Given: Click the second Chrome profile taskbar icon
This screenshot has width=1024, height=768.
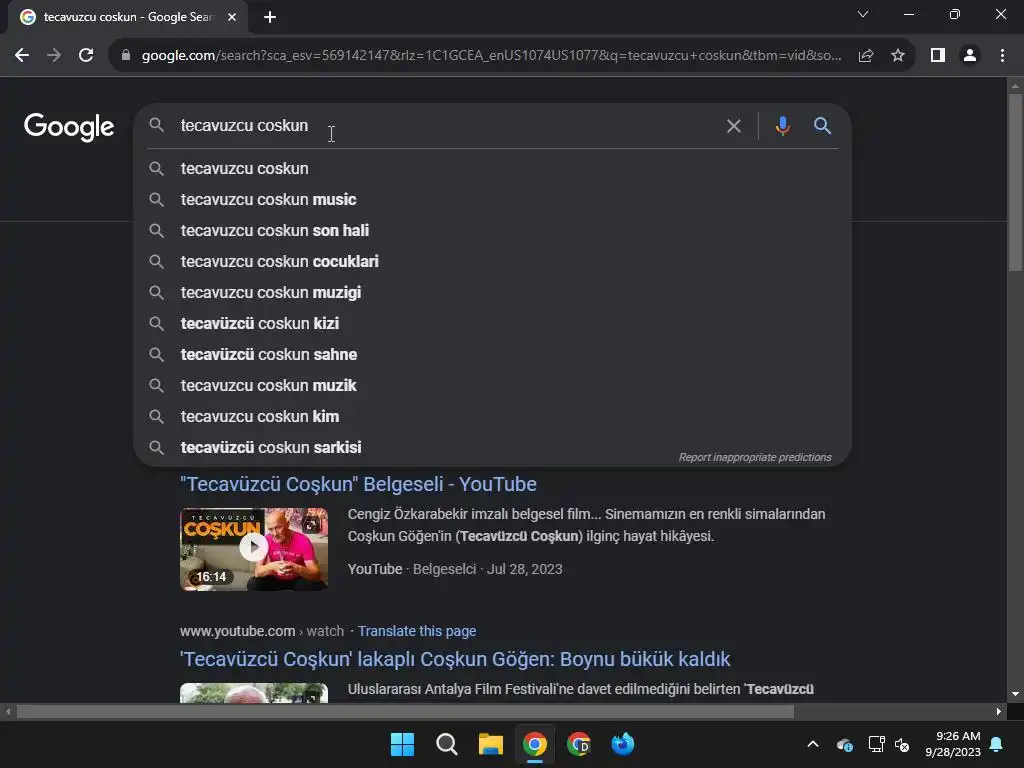Looking at the screenshot, I should tap(579, 744).
